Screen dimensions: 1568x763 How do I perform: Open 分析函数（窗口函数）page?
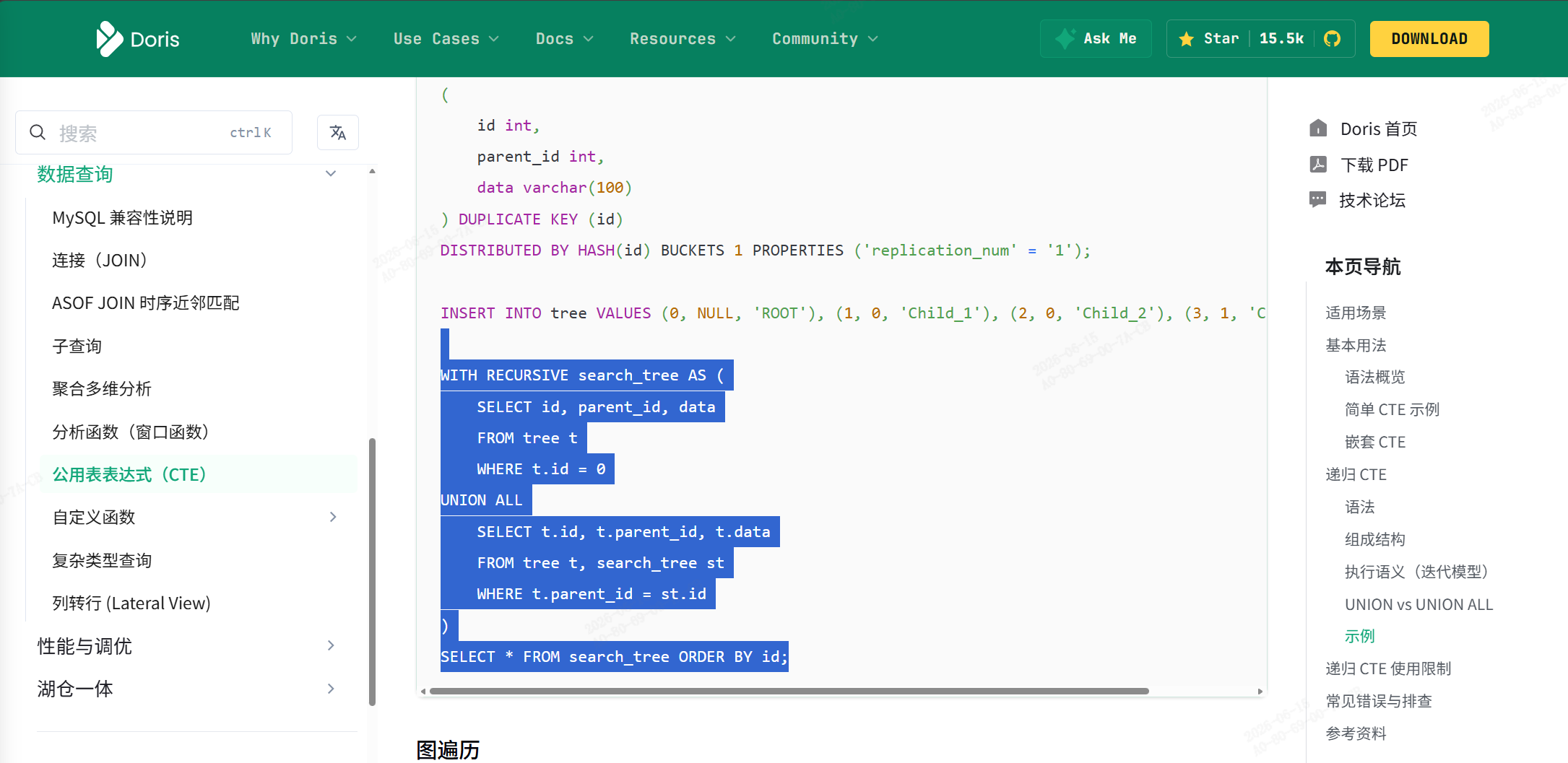[131, 432]
